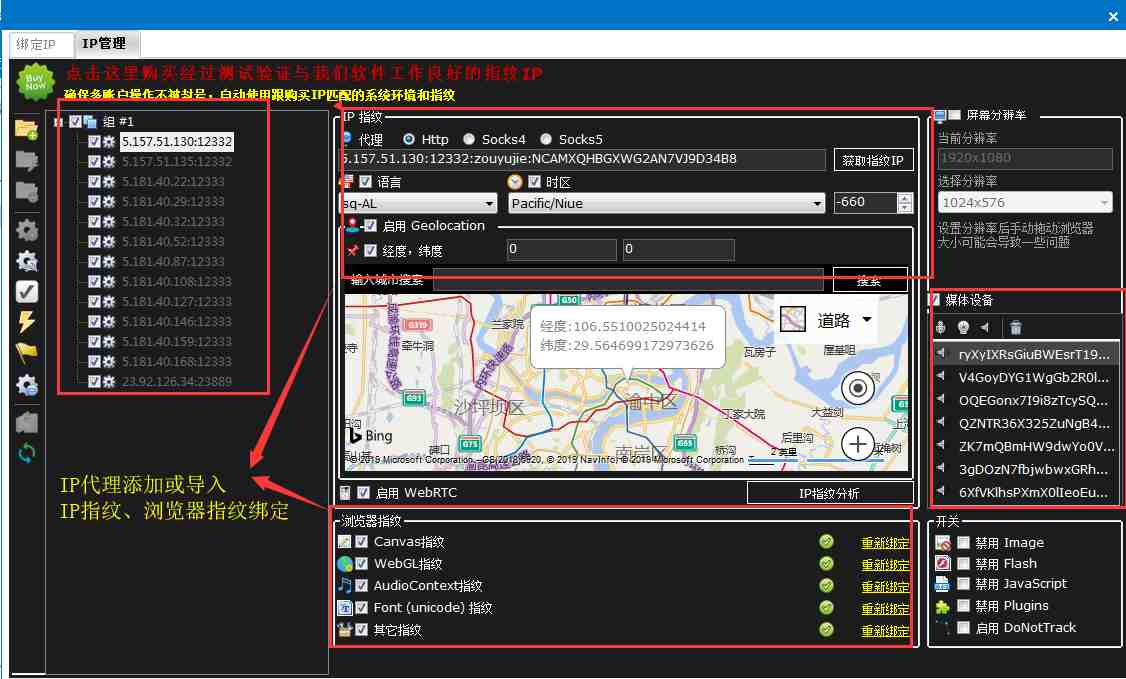Click the -660 offset stepper arrows
Screen dimensions: 1126x679
[x=905, y=203]
